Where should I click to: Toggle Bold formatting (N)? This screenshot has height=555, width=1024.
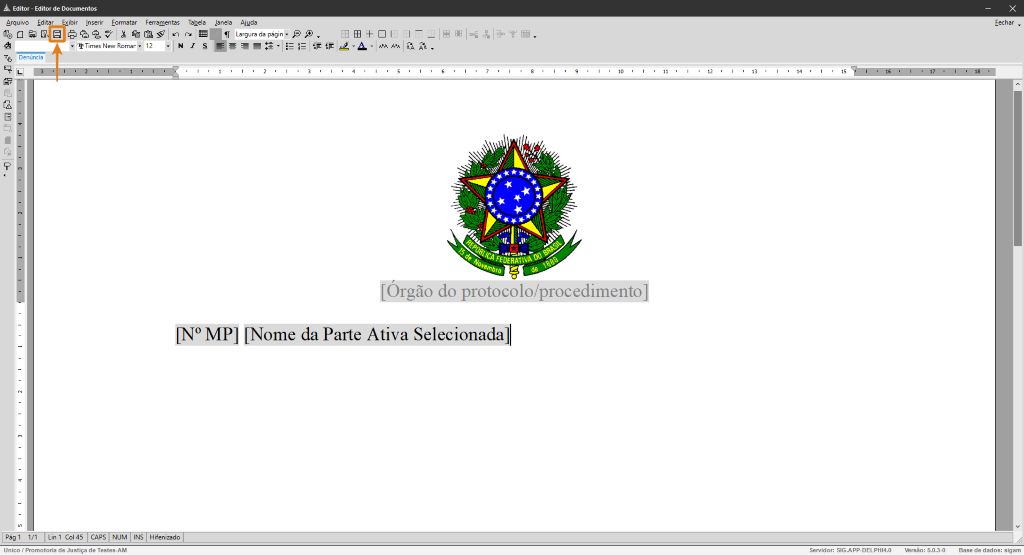(180, 46)
